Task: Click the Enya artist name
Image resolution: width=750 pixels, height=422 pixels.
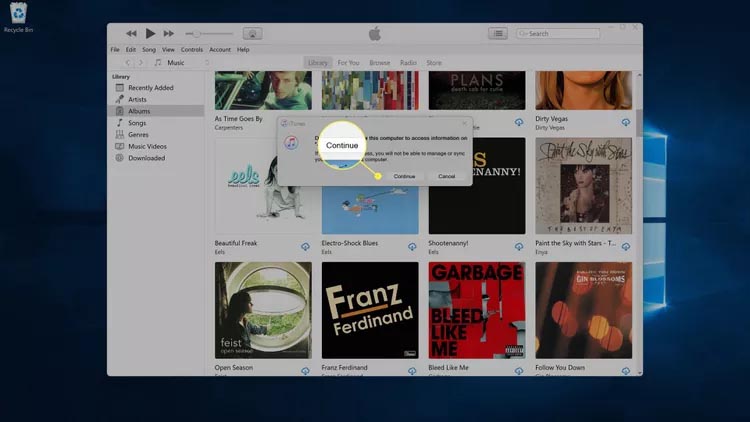Action: 541,252
